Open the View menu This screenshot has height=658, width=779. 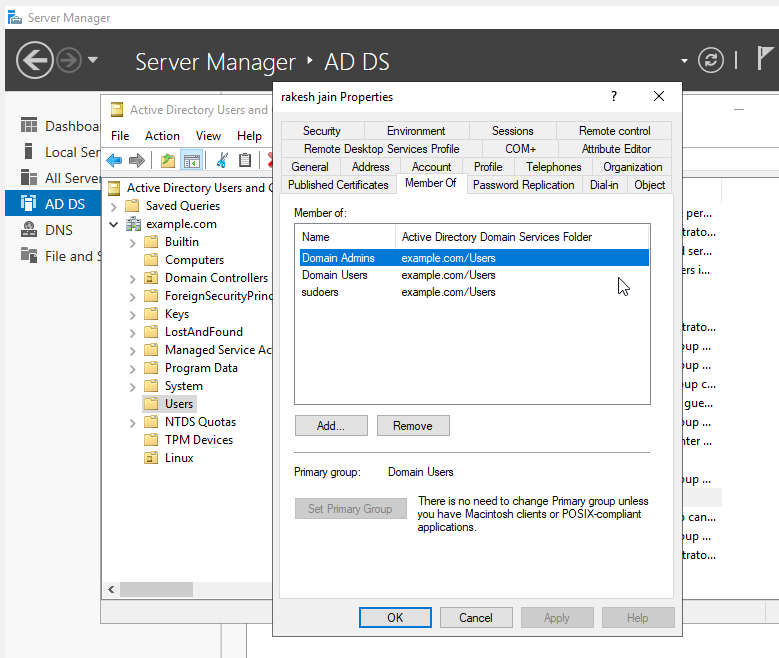coord(208,136)
